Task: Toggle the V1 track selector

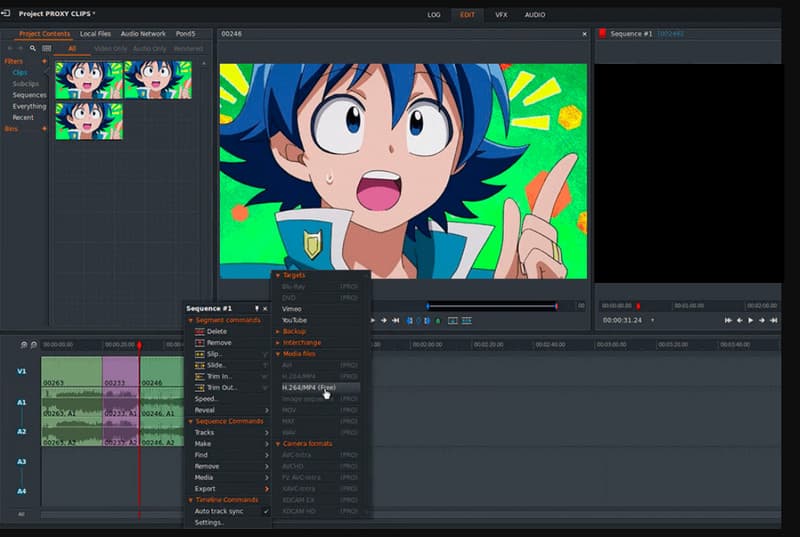Action: click(x=21, y=371)
